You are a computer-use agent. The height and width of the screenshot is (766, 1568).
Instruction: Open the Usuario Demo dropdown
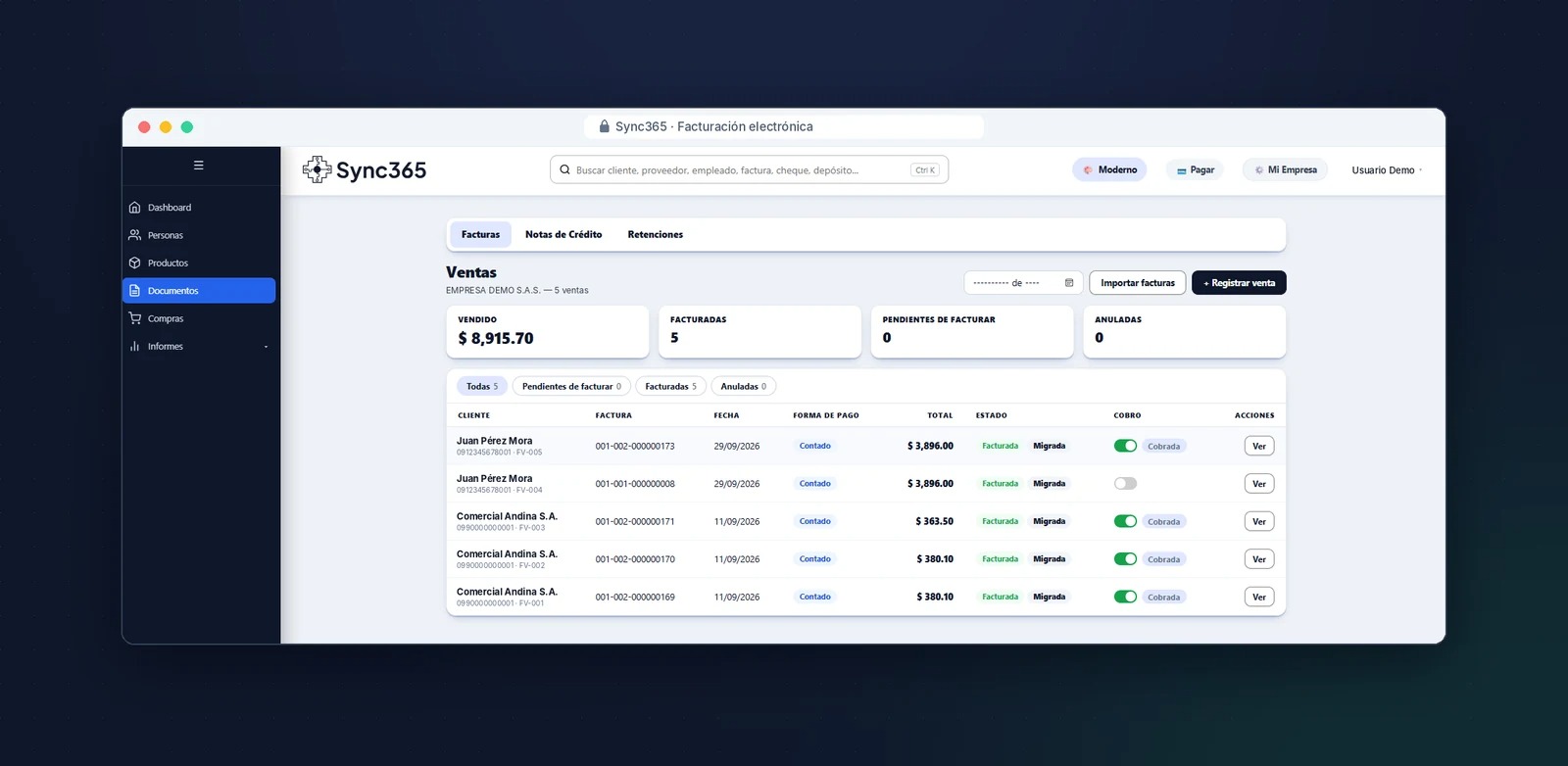click(1386, 169)
